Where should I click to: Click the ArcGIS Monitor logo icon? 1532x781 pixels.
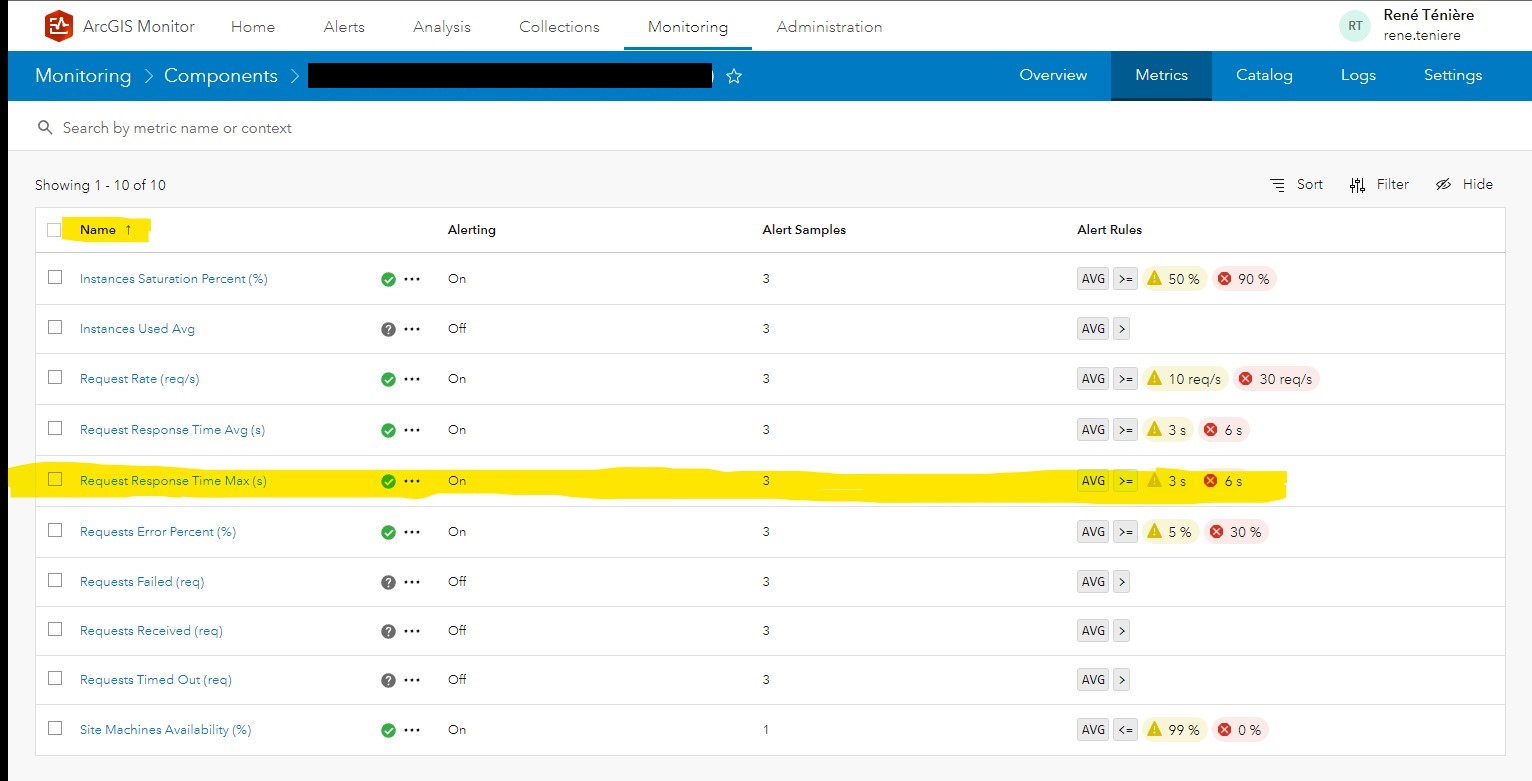59,26
